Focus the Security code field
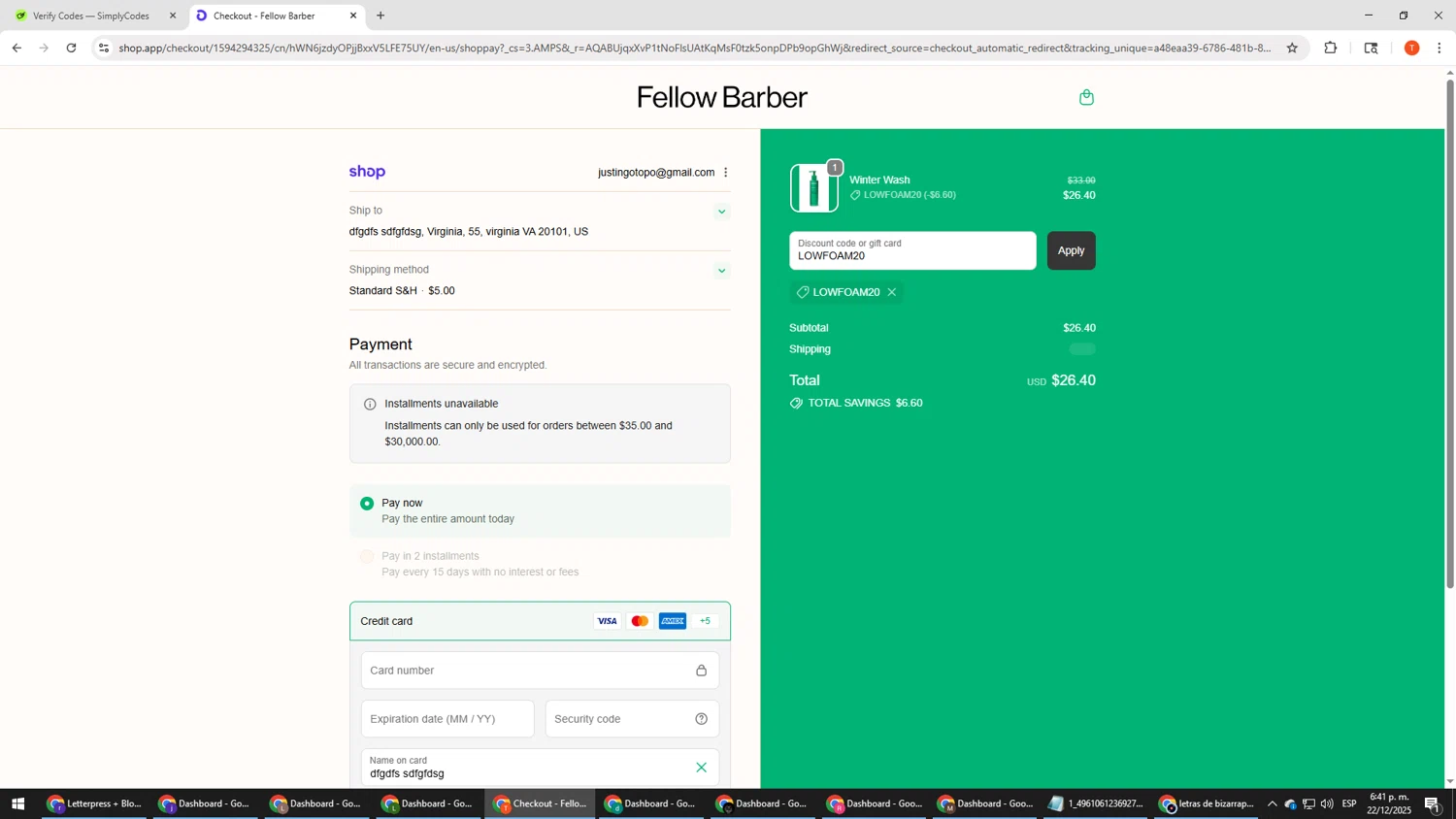 pos(632,719)
